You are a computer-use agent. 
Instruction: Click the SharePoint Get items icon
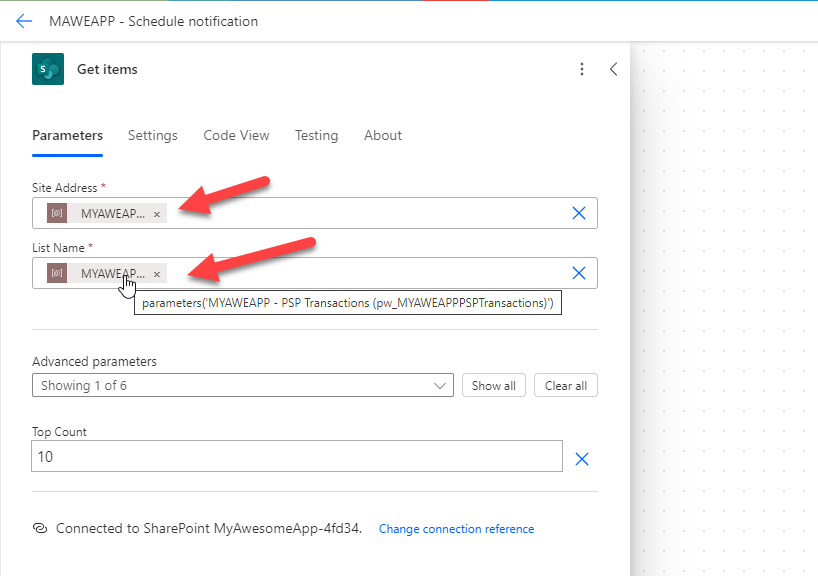(48, 69)
